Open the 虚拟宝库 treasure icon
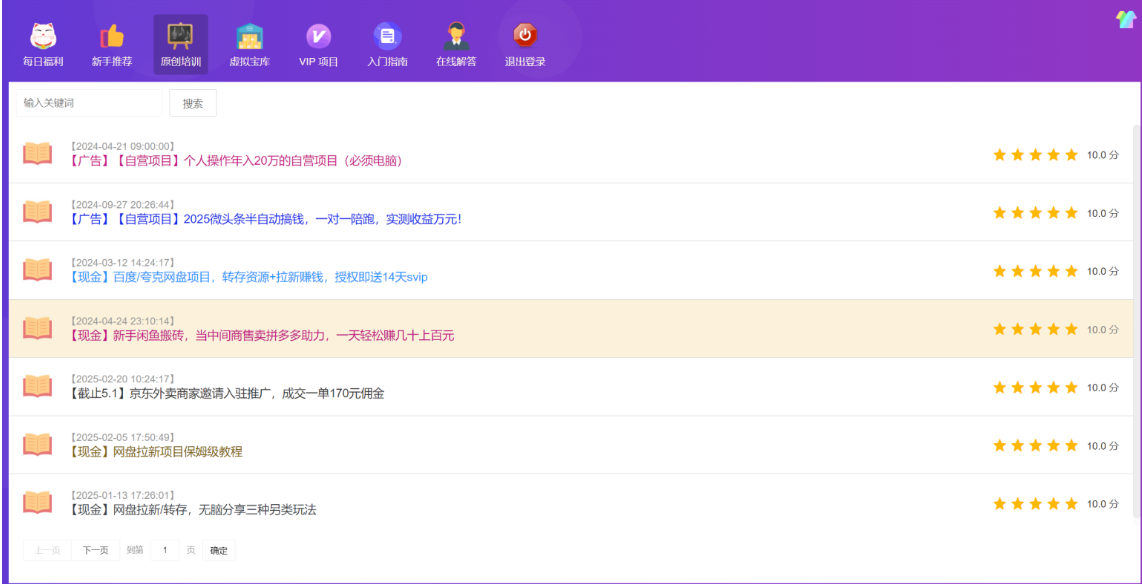 click(249, 38)
